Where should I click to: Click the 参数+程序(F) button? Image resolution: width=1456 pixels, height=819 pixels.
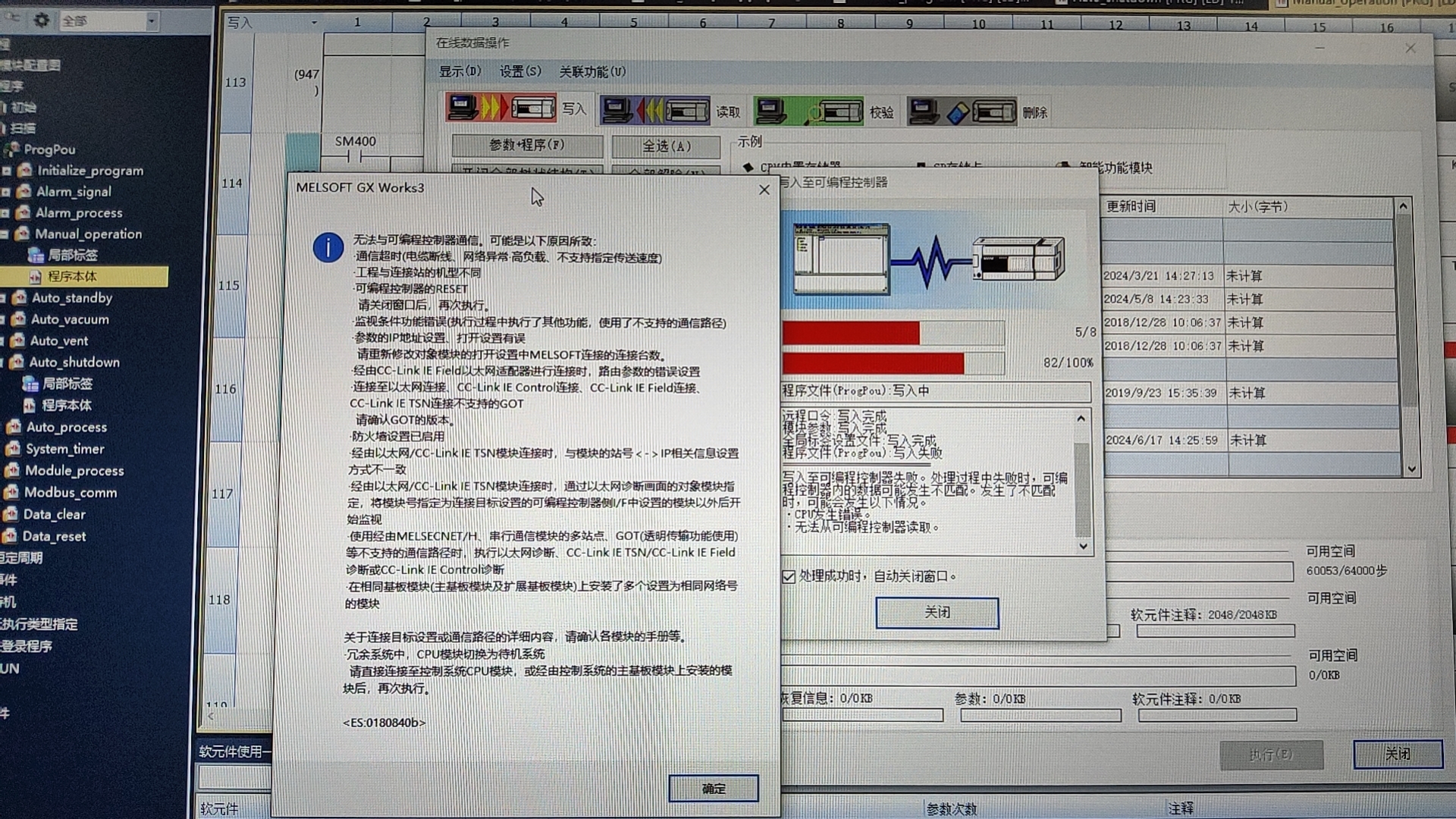(x=527, y=145)
